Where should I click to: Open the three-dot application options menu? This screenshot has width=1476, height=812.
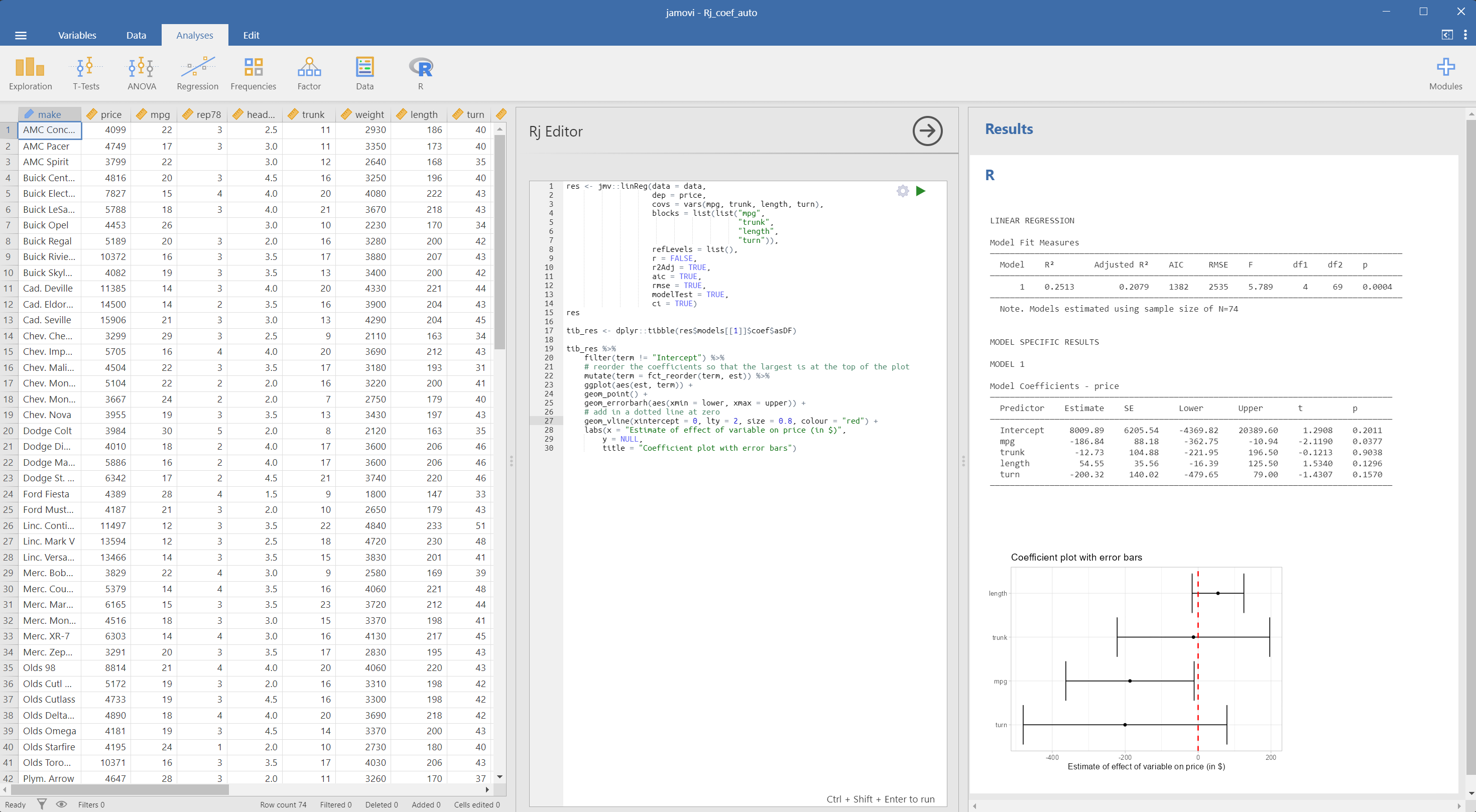[1464, 35]
